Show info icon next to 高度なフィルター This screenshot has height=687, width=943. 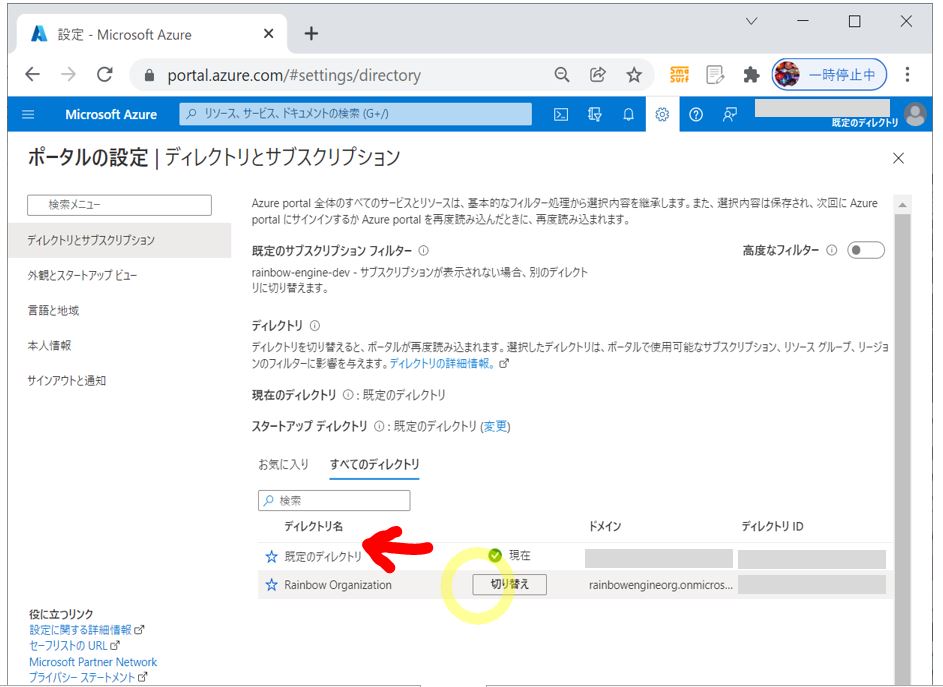click(x=831, y=250)
